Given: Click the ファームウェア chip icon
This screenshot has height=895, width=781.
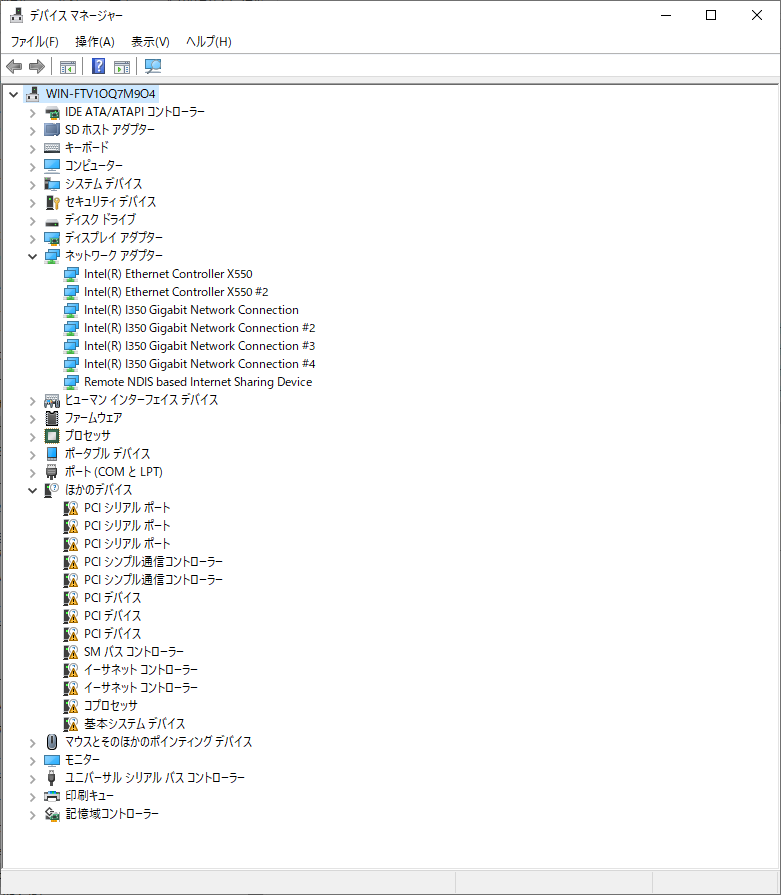Looking at the screenshot, I should click(52, 418).
